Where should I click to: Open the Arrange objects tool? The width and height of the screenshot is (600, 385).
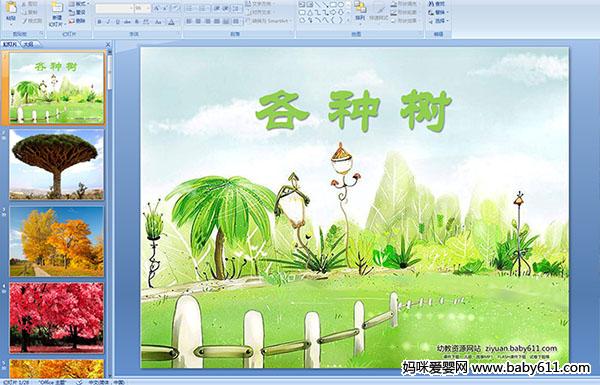(x=359, y=11)
